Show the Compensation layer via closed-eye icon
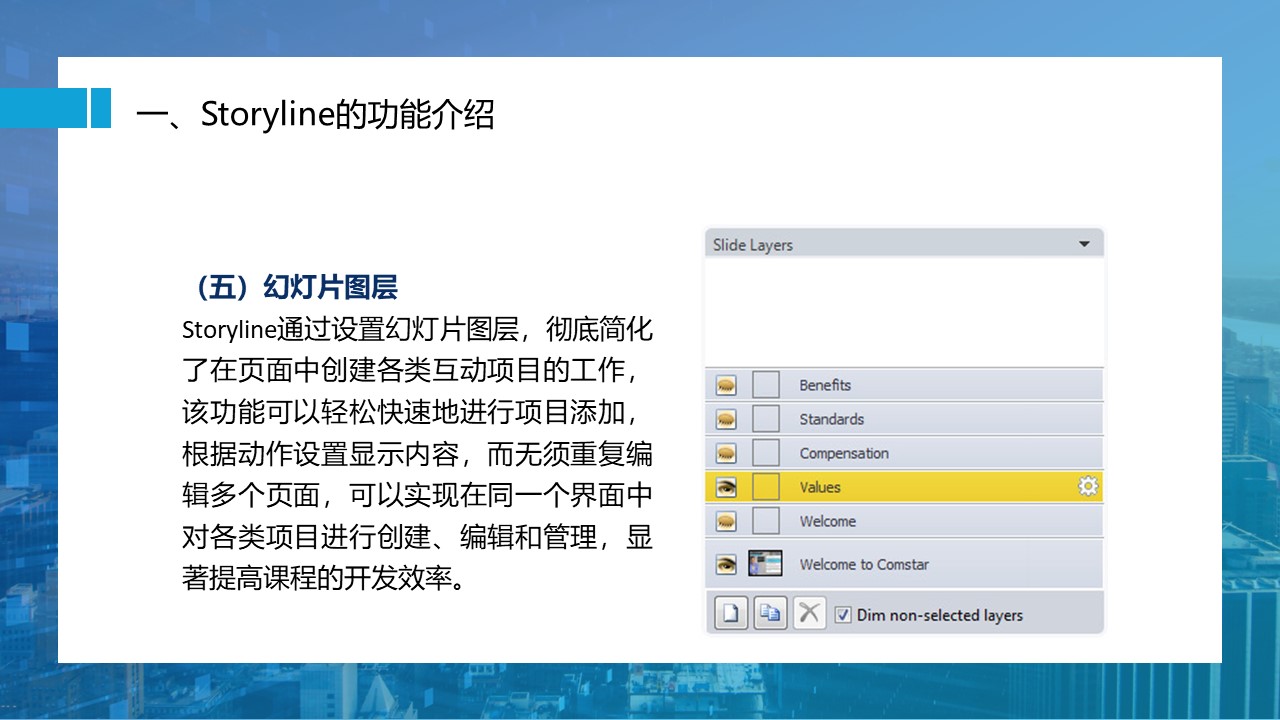 (x=727, y=453)
